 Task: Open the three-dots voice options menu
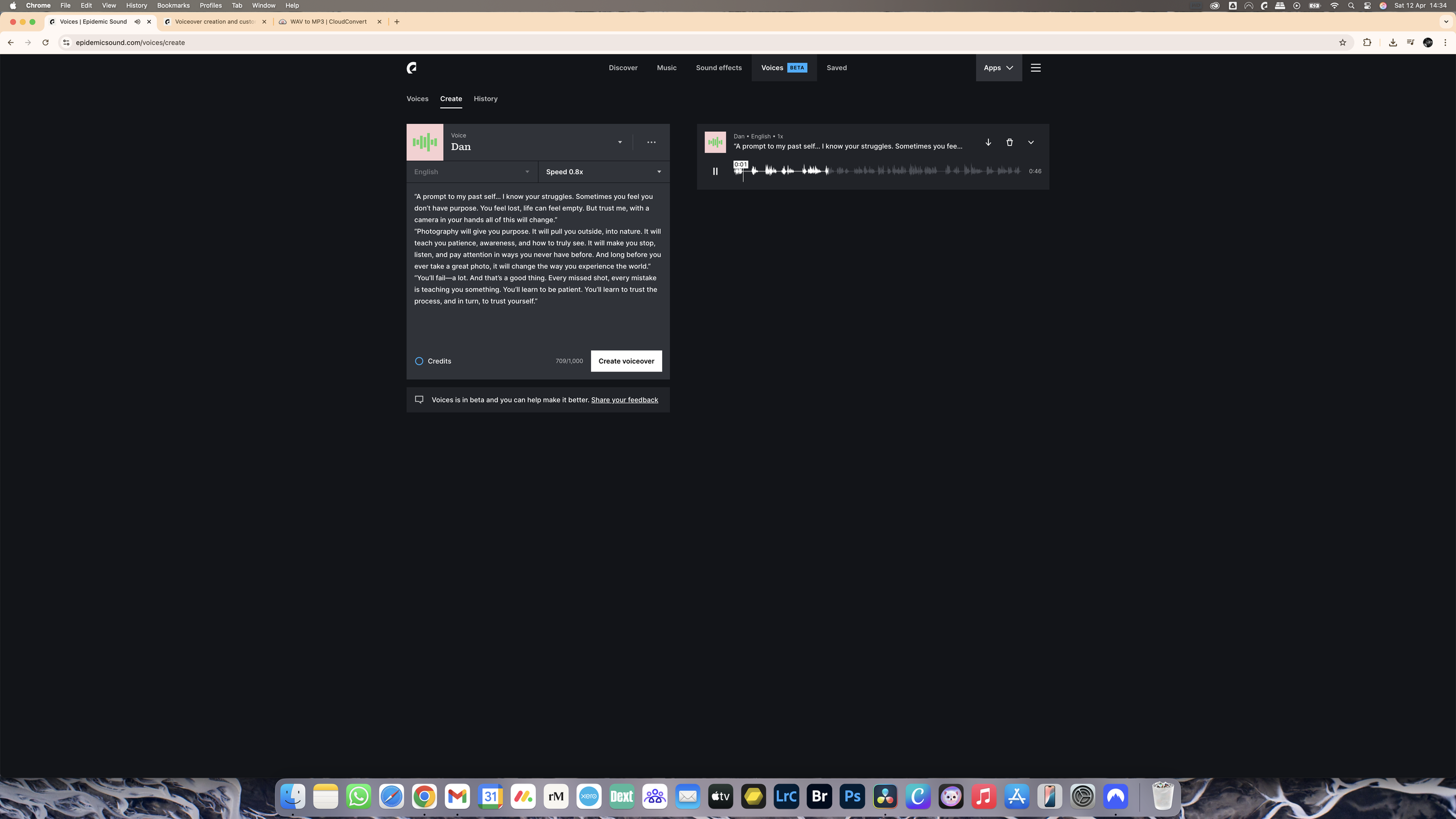pyautogui.click(x=651, y=142)
